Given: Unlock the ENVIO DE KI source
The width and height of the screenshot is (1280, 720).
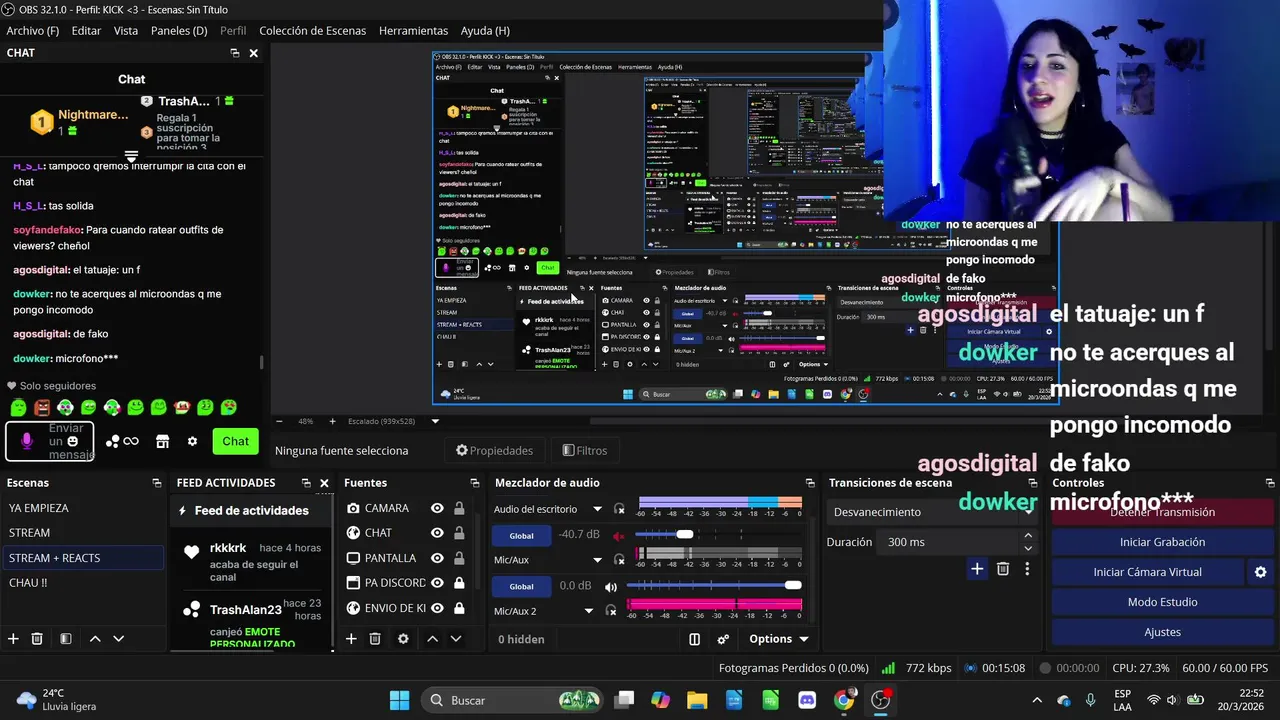Looking at the screenshot, I should 459,608.
